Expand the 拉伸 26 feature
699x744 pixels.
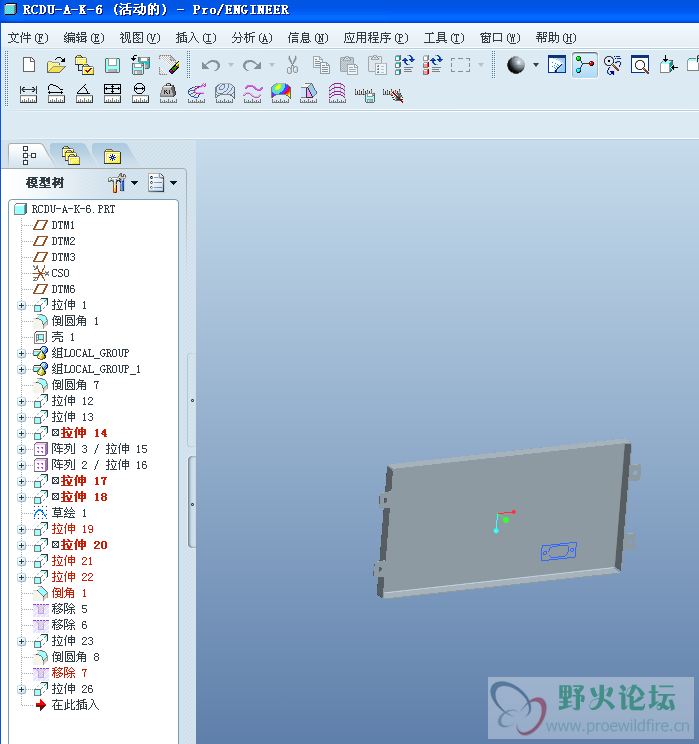pyautogui.click(x=21, y=689)
